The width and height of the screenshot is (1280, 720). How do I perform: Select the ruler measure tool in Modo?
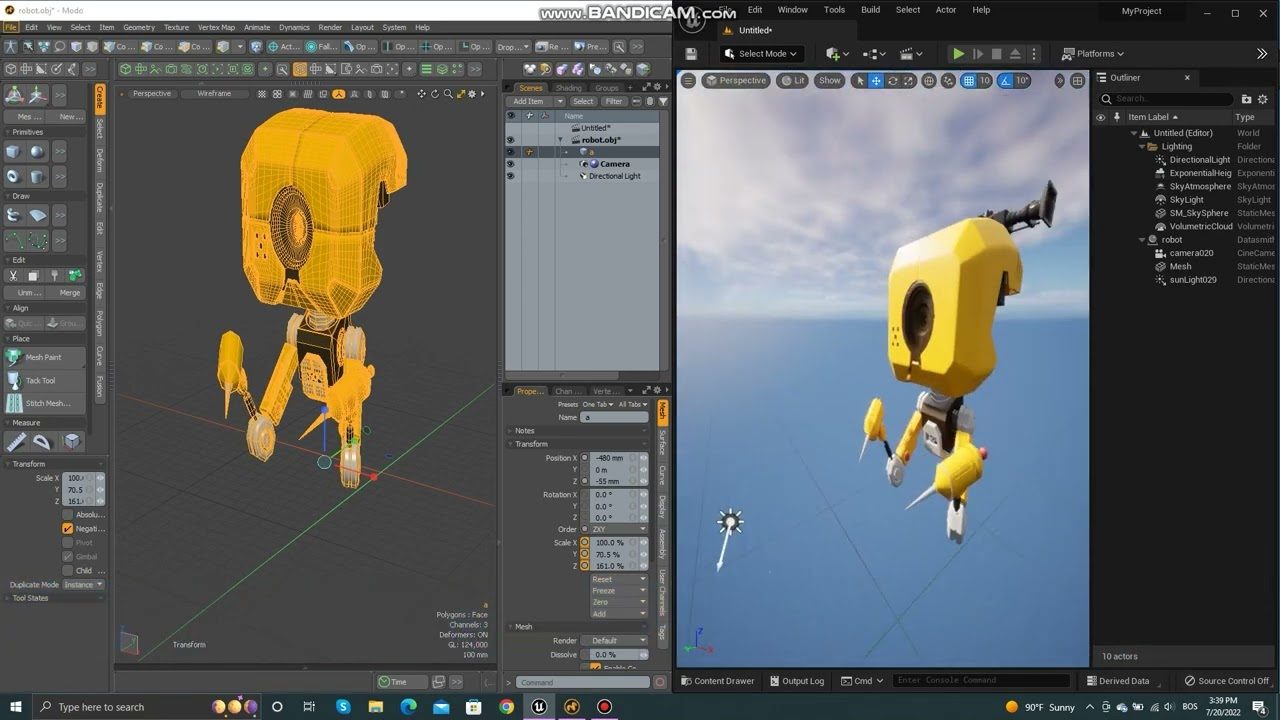[x=16, y=441]
